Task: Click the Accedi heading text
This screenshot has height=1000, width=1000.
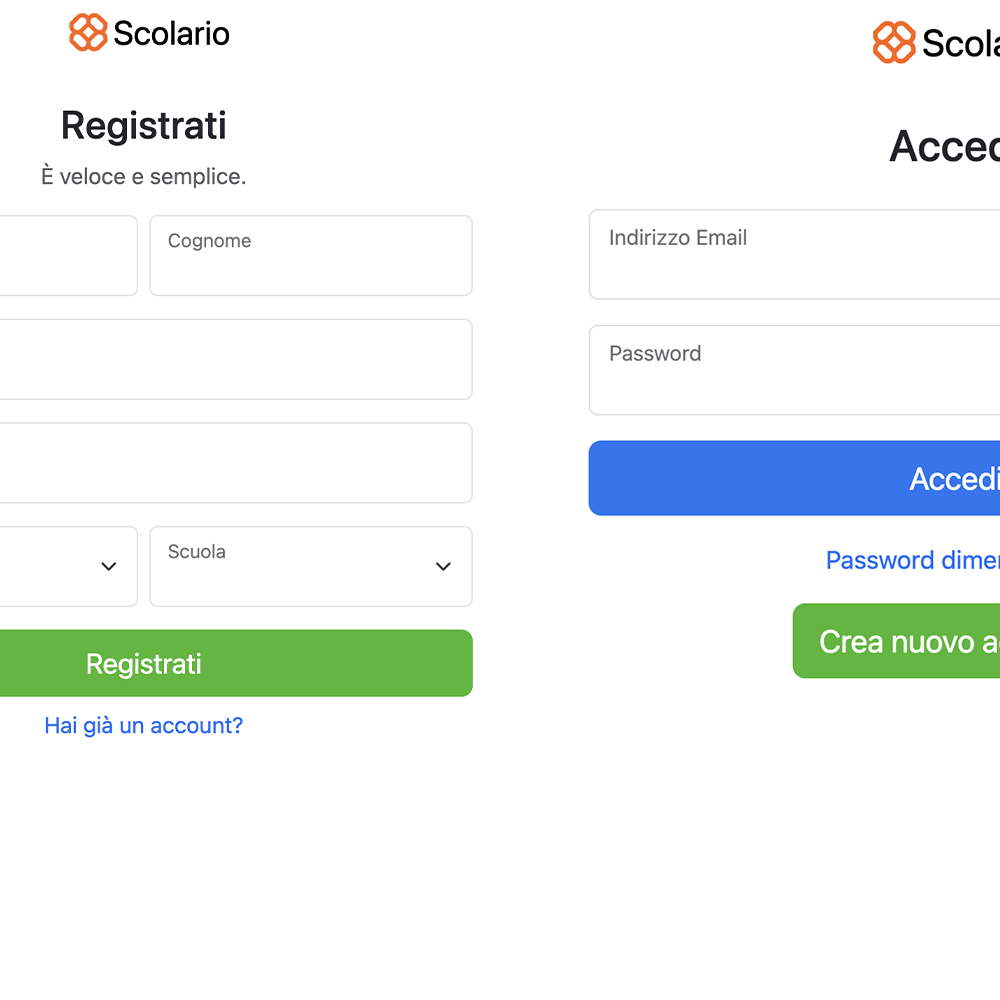Action: (945, 147)
